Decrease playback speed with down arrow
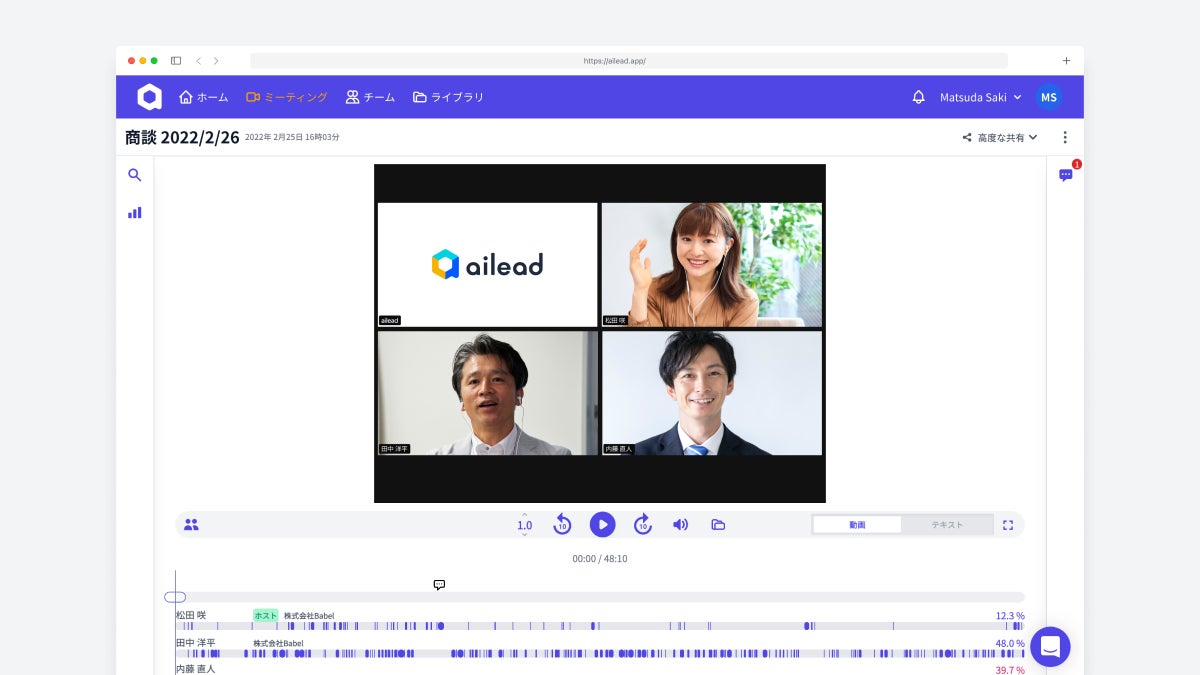The height and width of the screenshot is (675, 1200). tap(524, 535)
